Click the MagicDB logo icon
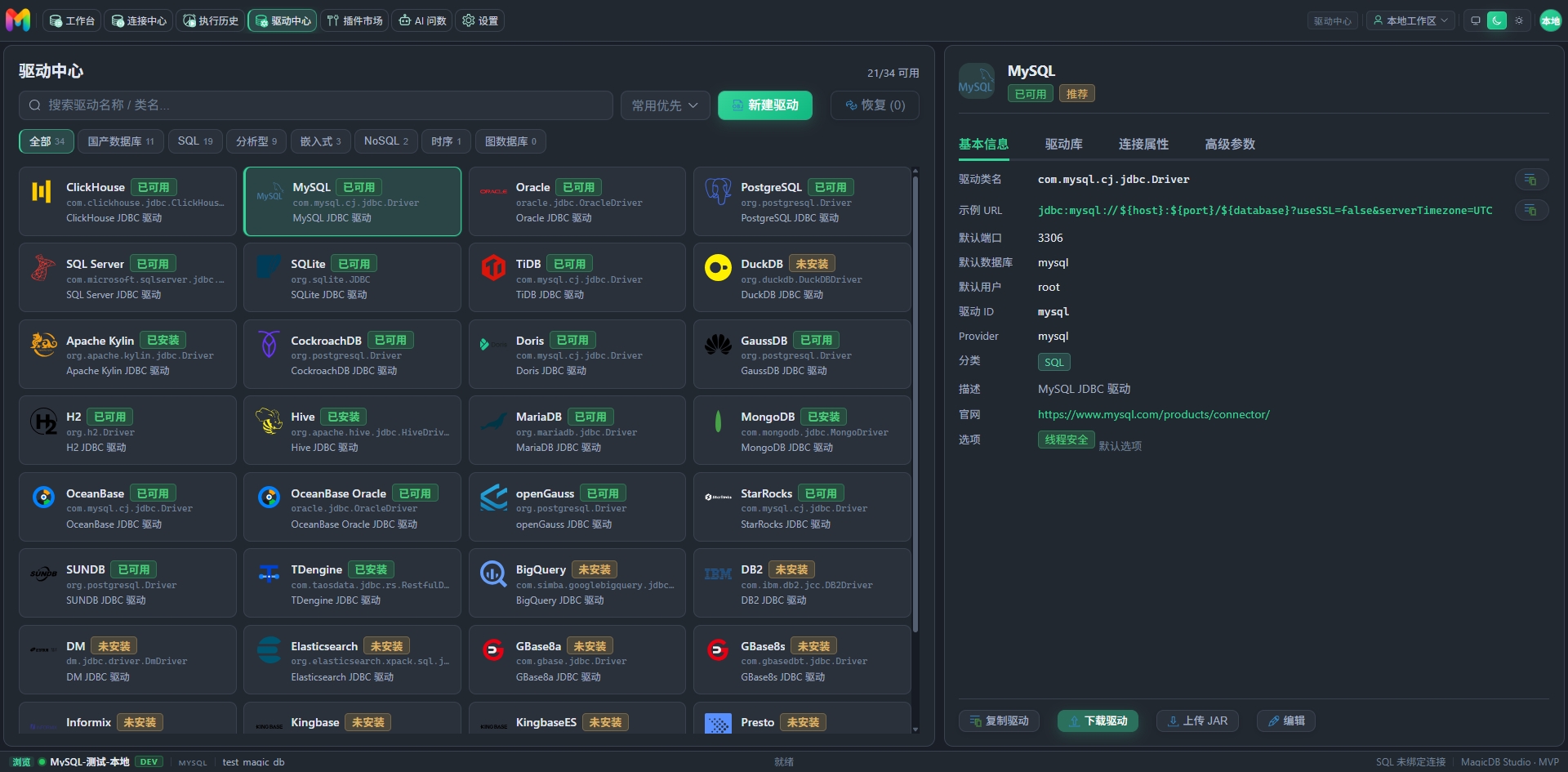Screen dimensions: 1568x772 click(18, 20)
